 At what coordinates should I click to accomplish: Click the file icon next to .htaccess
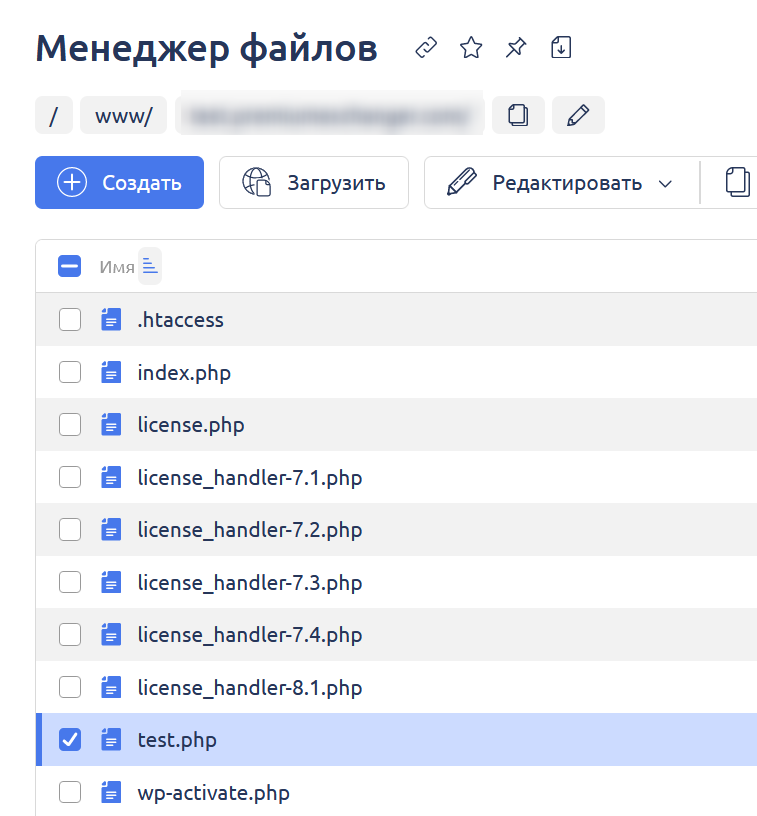click(x=111, y=320)
